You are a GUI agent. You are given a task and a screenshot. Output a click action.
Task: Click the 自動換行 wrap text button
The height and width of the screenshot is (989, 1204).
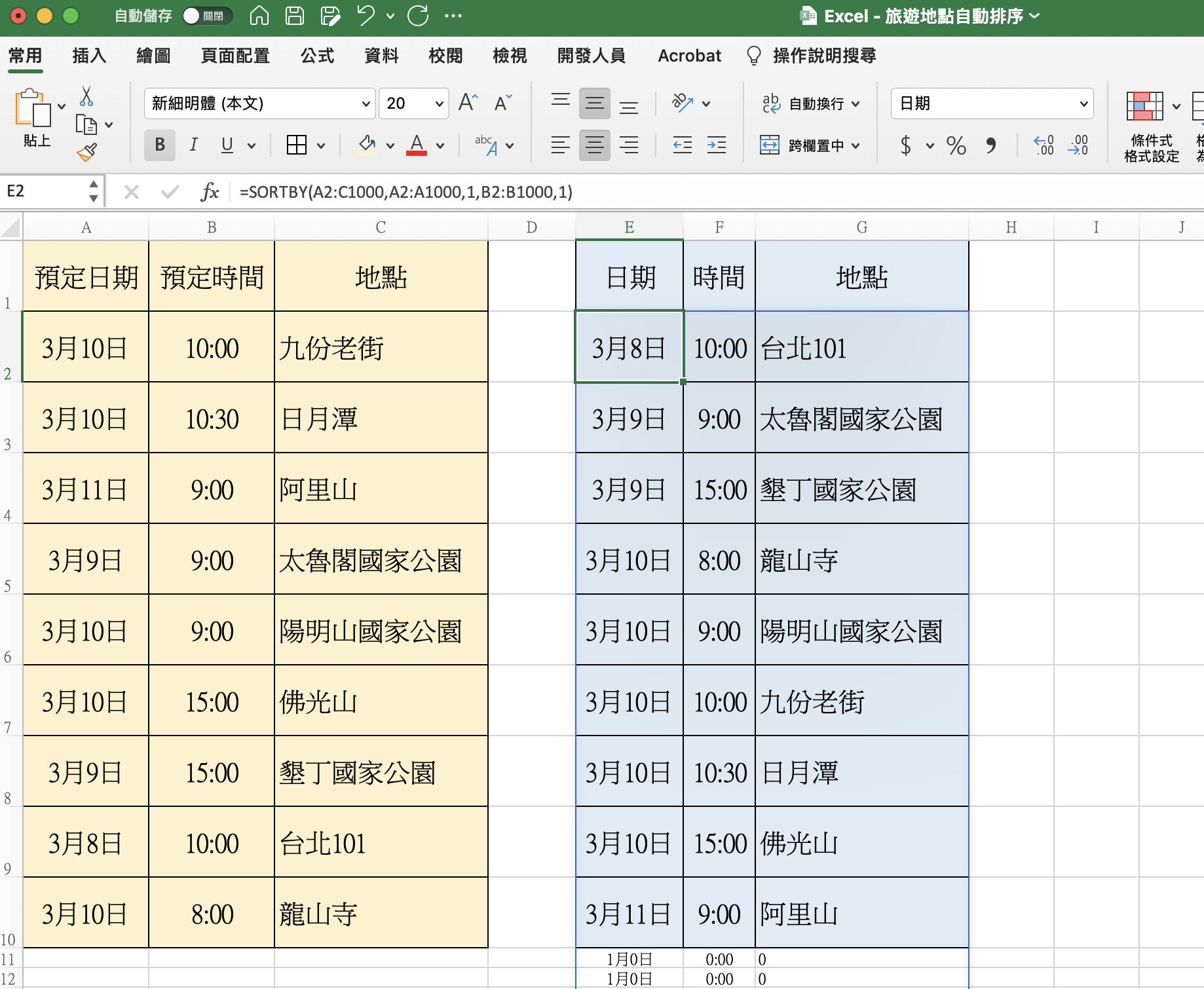click(810, 103)
